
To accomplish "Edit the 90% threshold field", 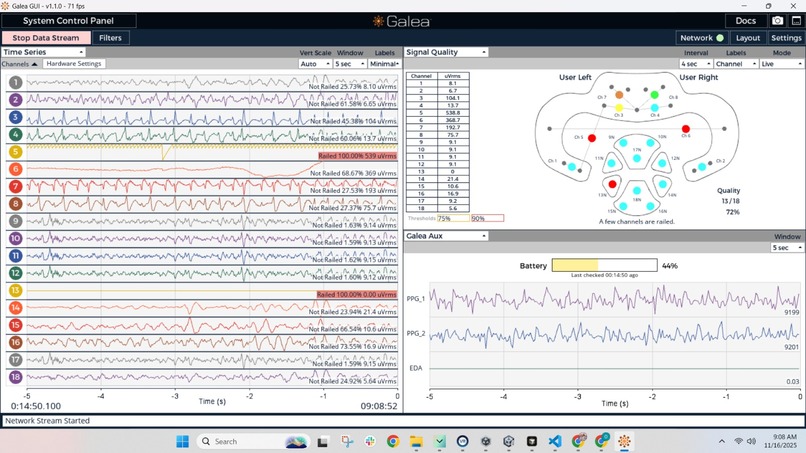I will click(x=487, y=219).
